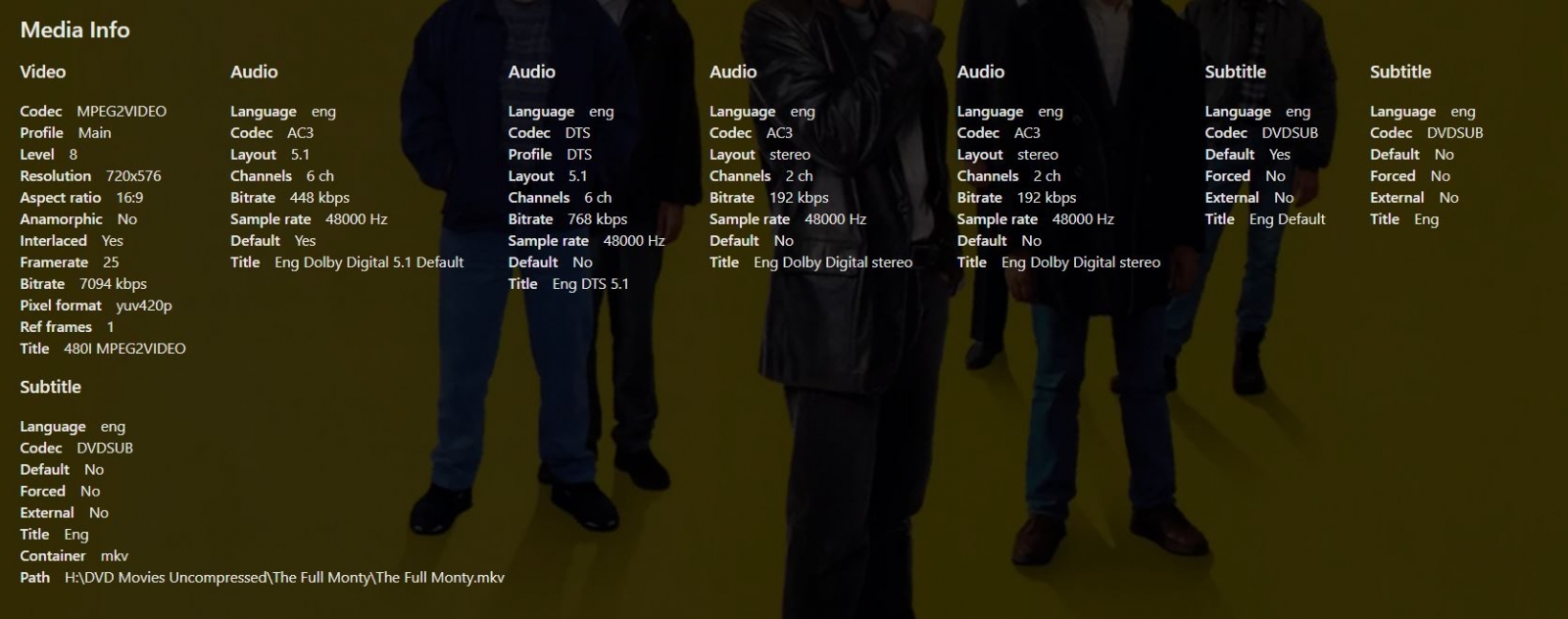Click the 768 kbps DTS bitrate value
The image size is (1568, 619).
(x=598, y=218)
